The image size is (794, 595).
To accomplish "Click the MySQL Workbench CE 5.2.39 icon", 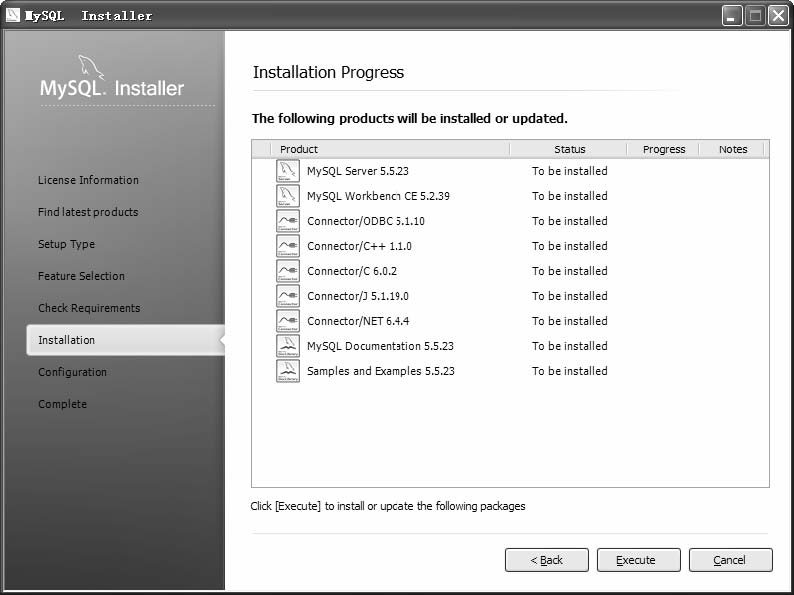I will (x=288, y=196).
